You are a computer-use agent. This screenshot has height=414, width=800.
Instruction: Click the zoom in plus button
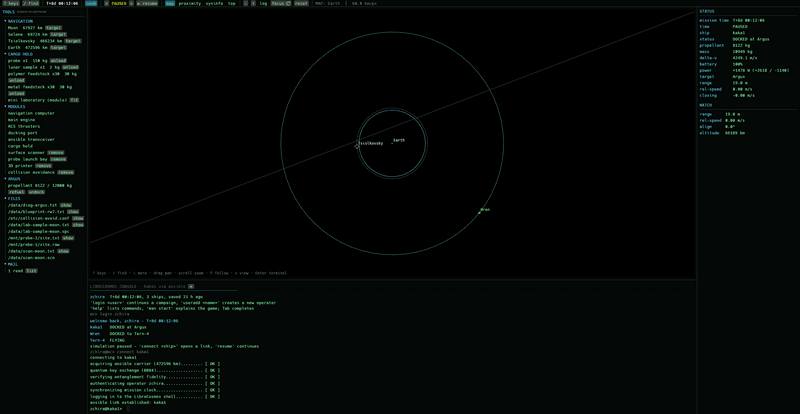[x=253, y=3]
